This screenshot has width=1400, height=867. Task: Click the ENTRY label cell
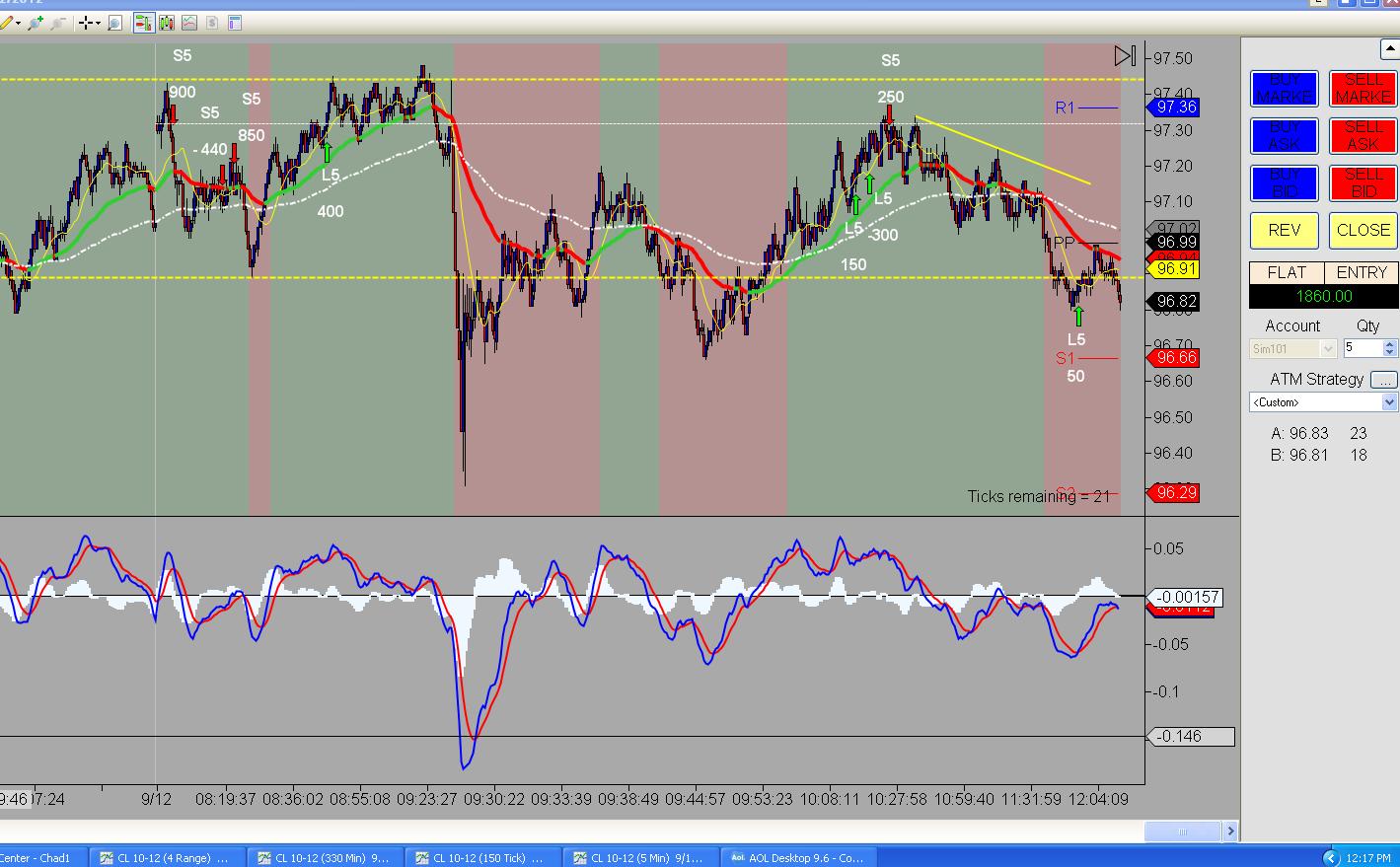1361,272
